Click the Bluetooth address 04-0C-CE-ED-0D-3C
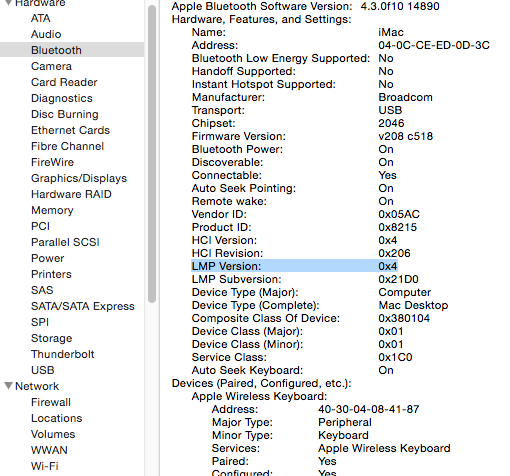 (434, 45)
